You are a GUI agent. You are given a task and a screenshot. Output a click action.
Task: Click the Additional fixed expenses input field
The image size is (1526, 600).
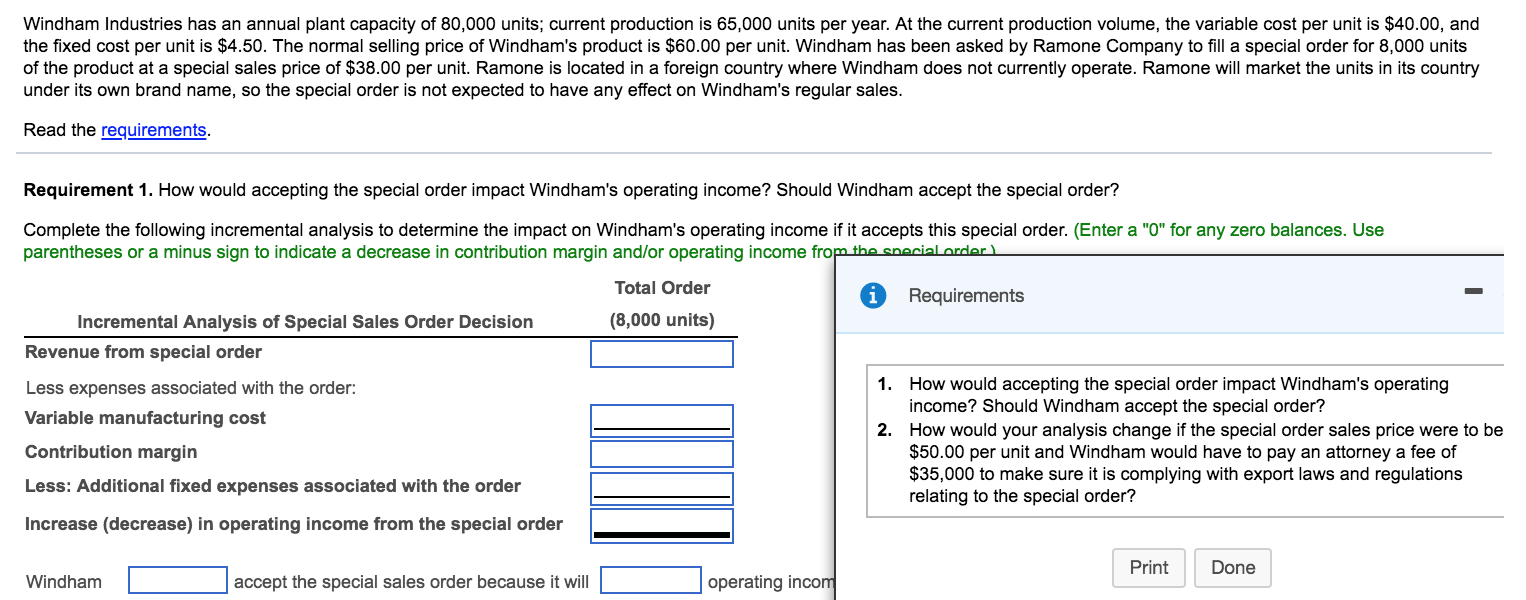tap(661, 487)
